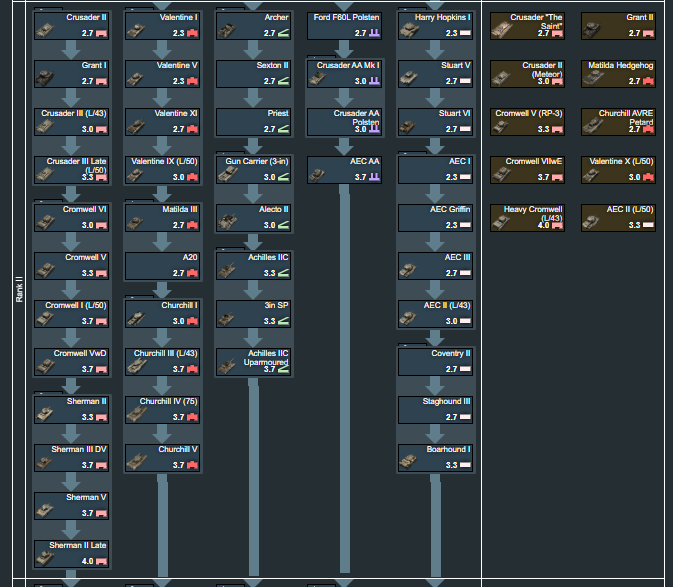Select the Valentine I tank thumbnail
Viewport: 673px width, 587px height.
[x=137, y=30]
